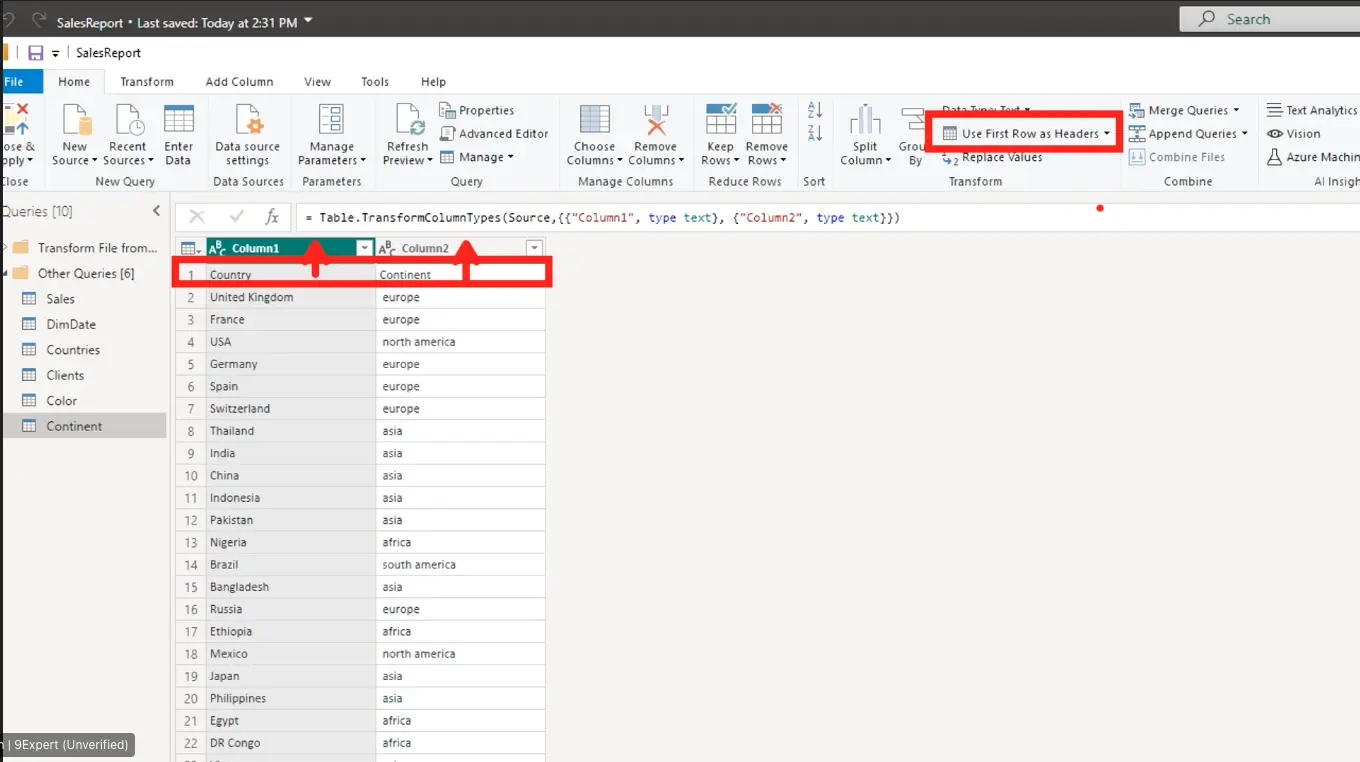Confirm formula with checkmark icon
The height and width of the screenshot is (762, 1360).
coord(237,217)
